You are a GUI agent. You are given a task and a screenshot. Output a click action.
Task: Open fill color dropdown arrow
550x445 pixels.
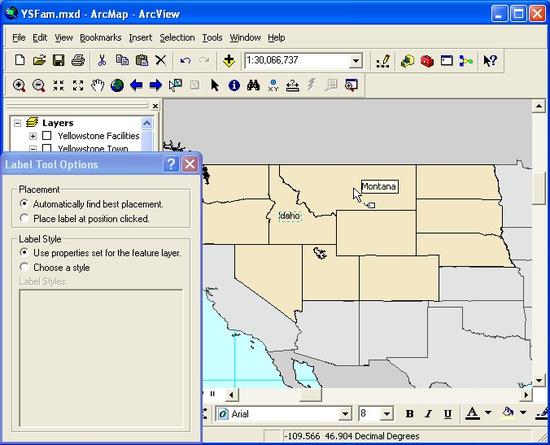[523, 413]
